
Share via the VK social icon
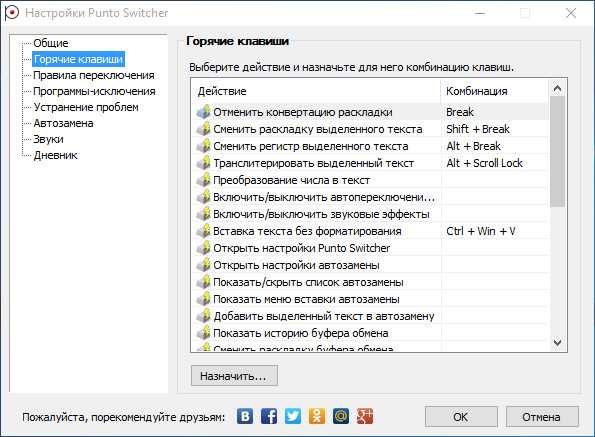(x=245, y=416)
